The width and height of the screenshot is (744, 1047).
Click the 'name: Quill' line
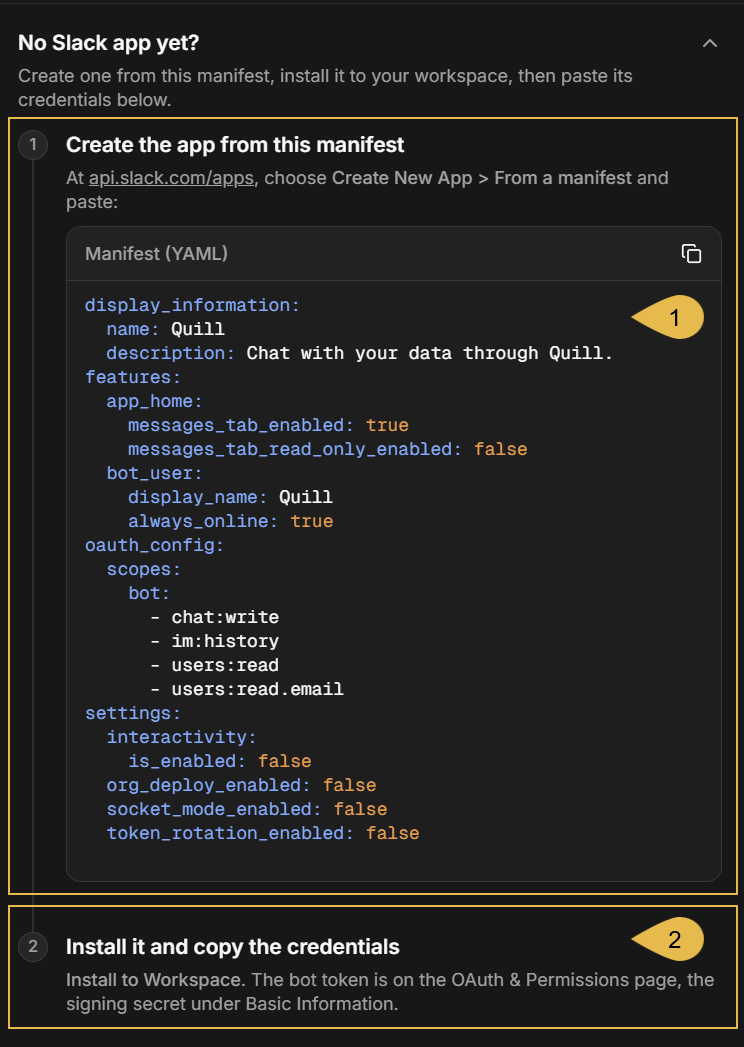166,329
